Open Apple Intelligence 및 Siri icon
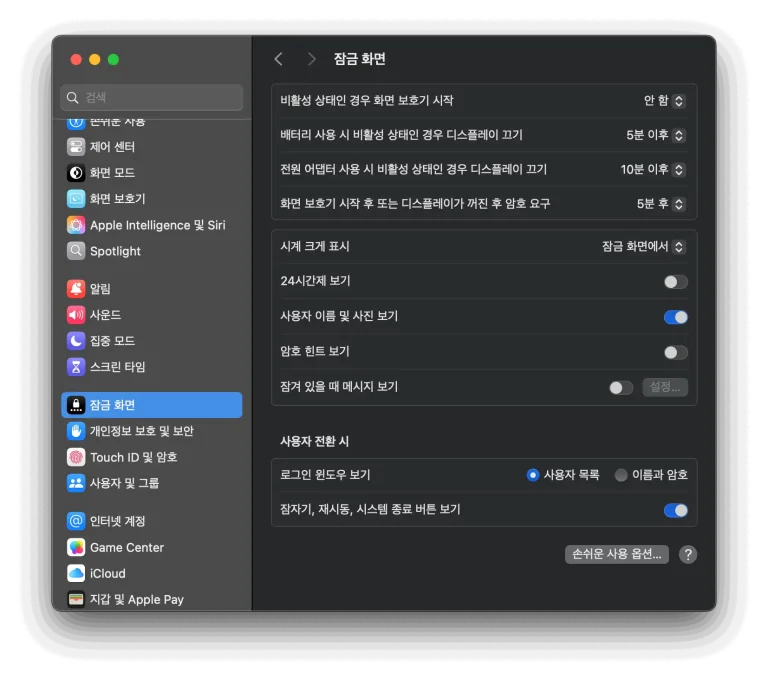 76,225
